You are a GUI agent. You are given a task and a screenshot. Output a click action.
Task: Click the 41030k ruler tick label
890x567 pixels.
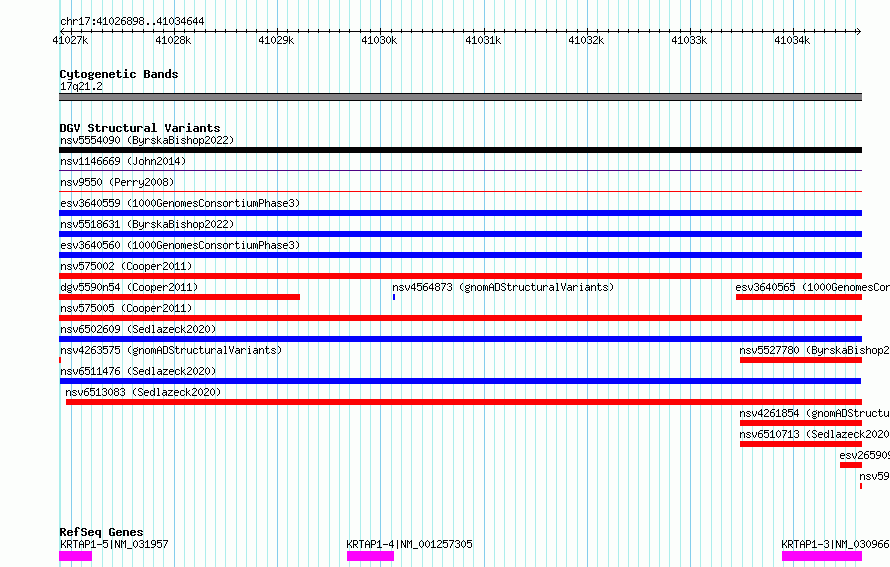click(x=379, y=40)
